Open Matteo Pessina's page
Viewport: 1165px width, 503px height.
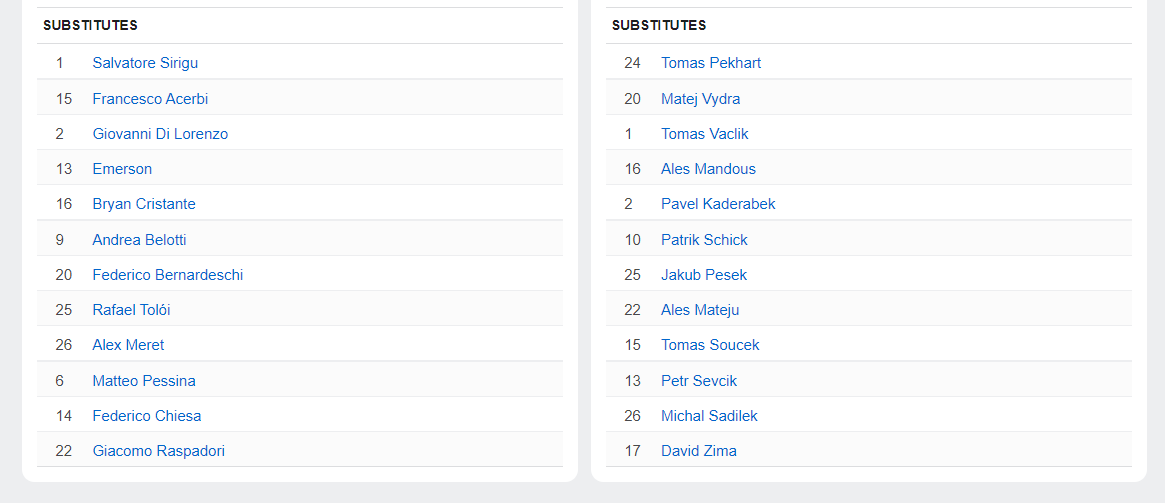tap(144, 381)
